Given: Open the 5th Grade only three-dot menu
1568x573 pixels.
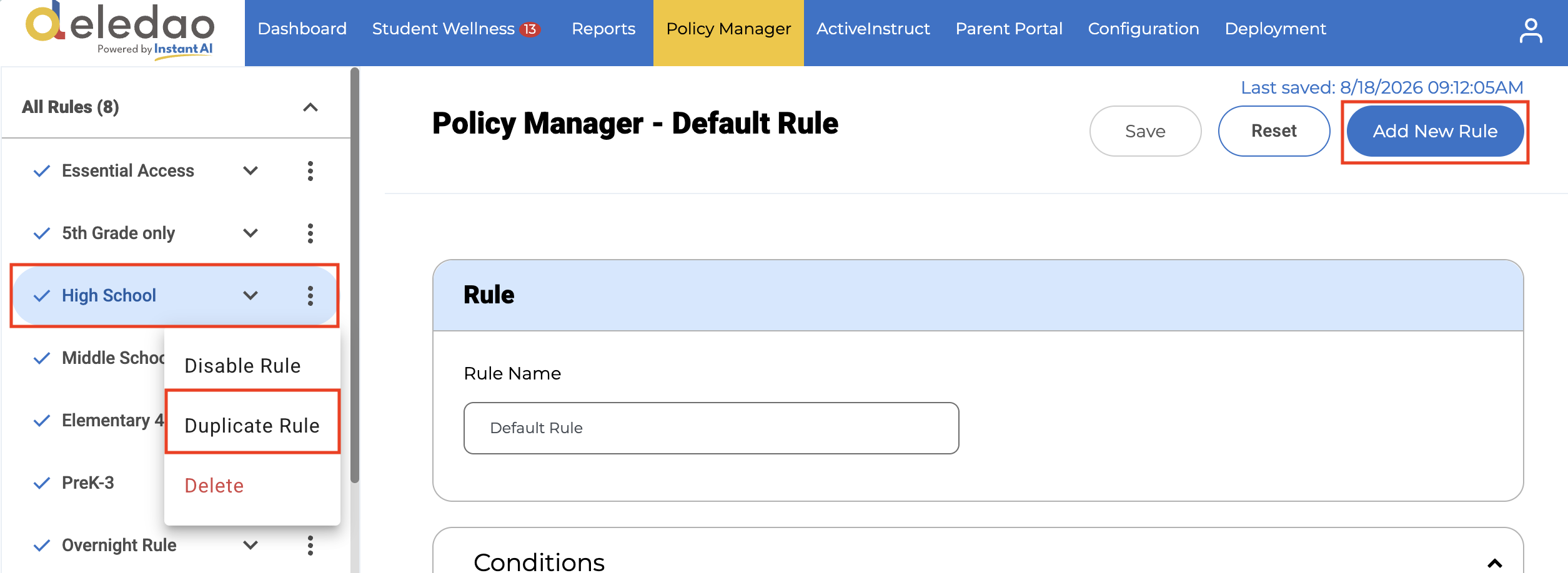Looking at the screenshot, I should click(310, 233).
